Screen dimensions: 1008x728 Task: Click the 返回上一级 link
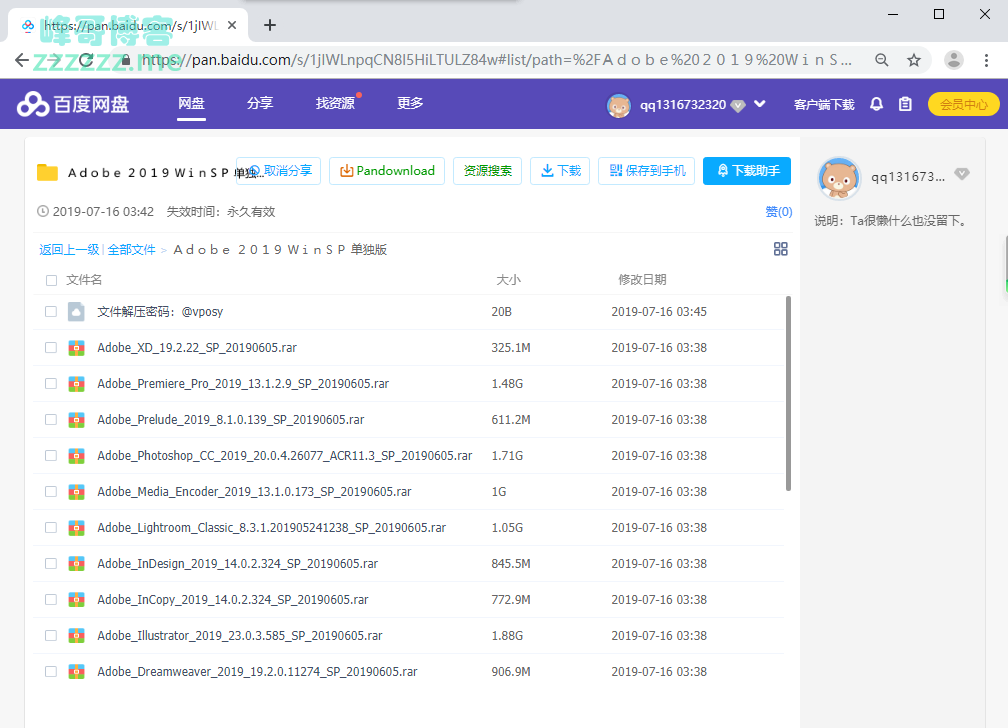[69, 250]
